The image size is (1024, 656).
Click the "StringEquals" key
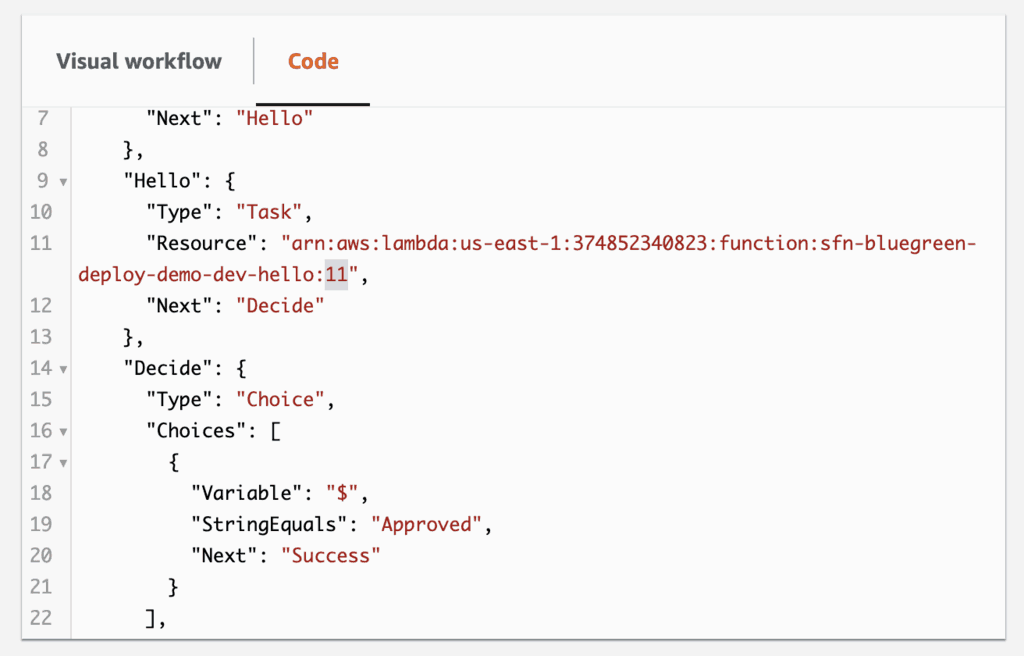[x=271, y=523]
